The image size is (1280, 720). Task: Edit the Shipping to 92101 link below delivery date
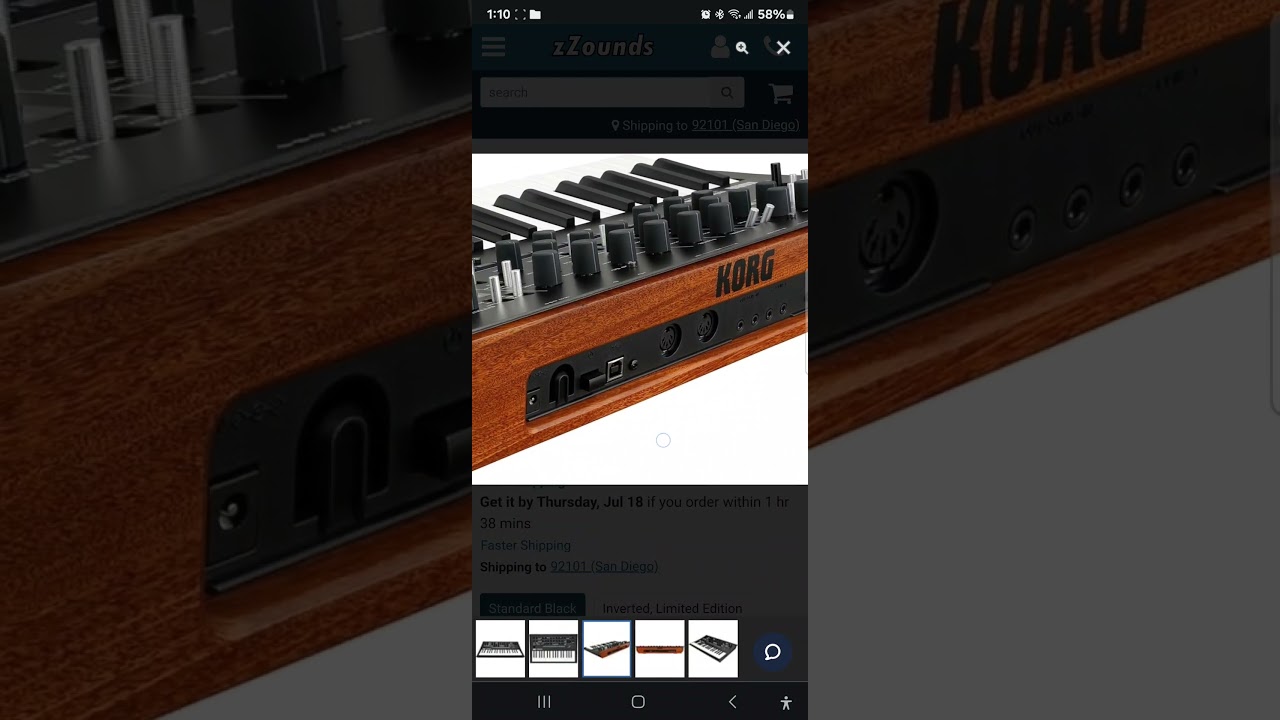pyautogui.click(x=604, y=566)
